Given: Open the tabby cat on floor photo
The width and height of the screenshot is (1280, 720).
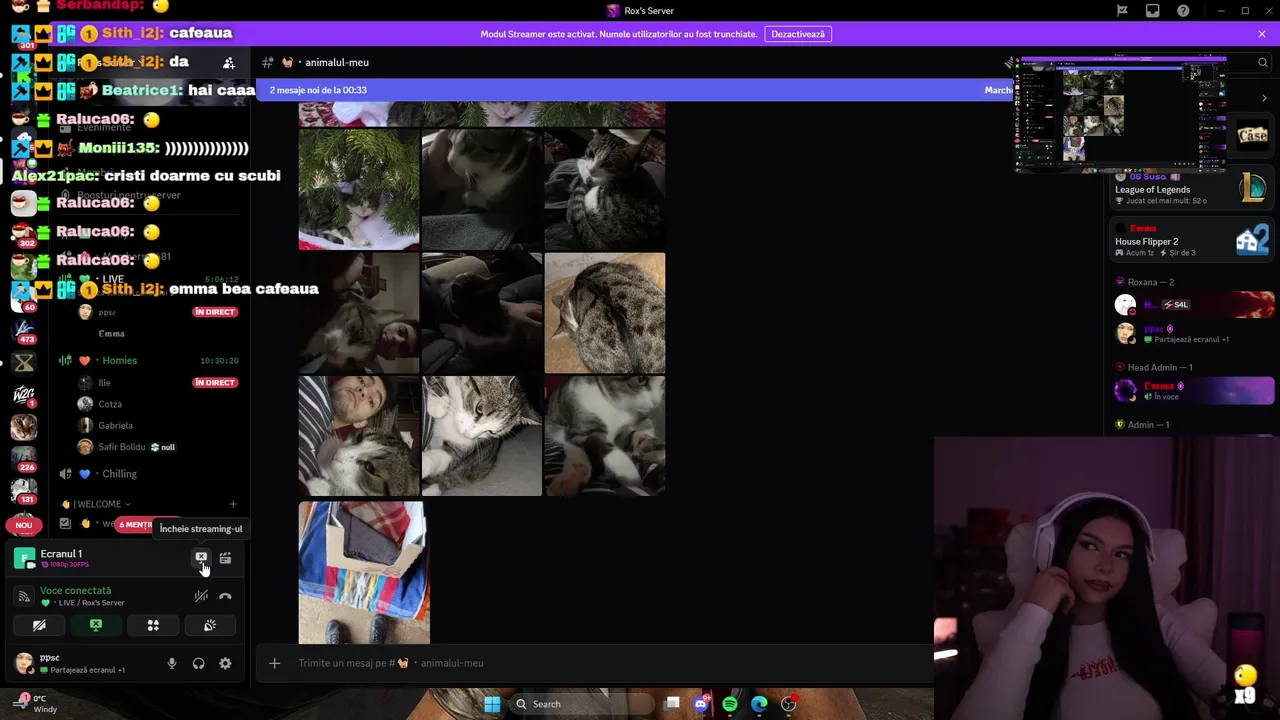Looking at the screenshot, I should pos(604,312).
